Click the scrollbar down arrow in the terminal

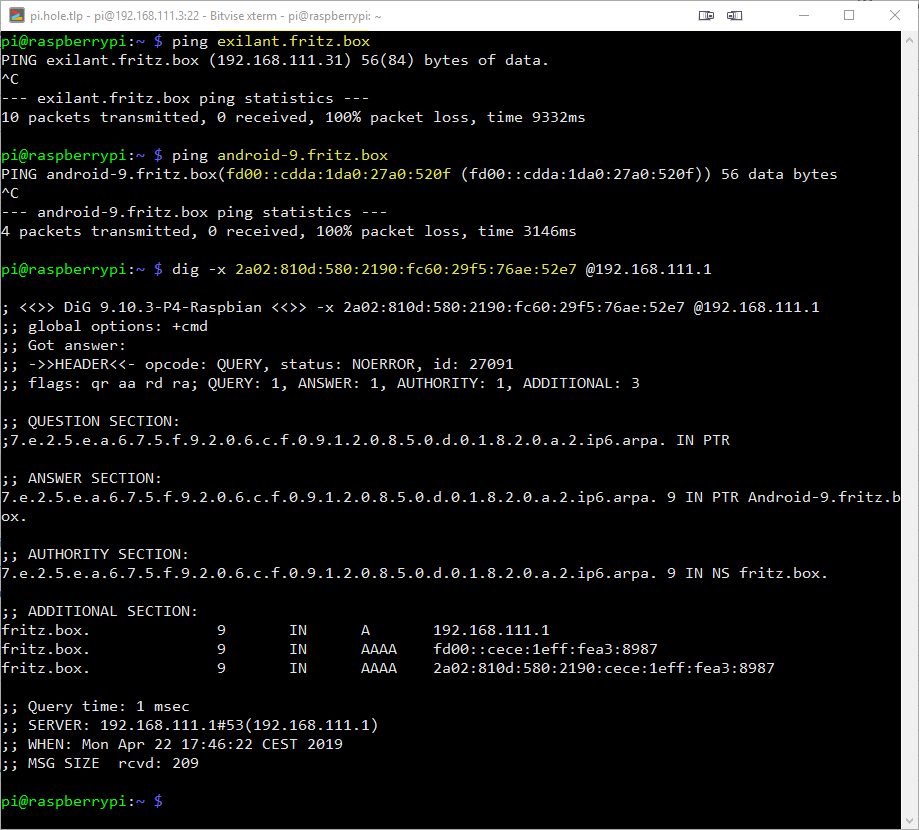[x=910, y=821]
